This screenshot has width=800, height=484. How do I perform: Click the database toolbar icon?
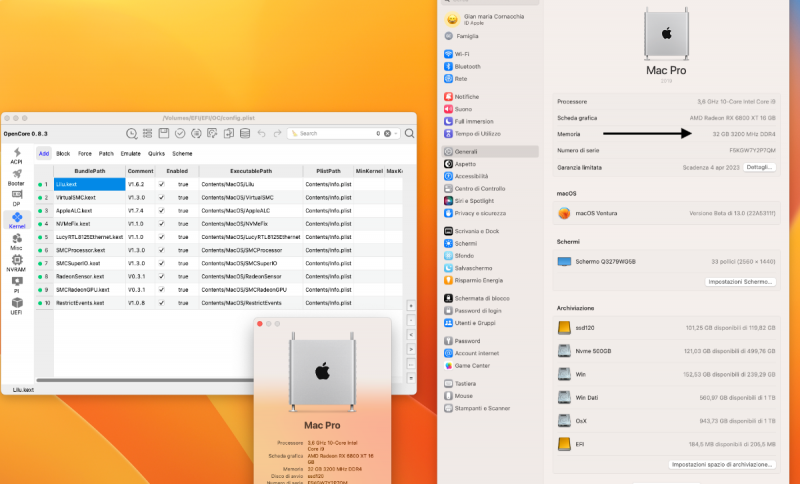245,133
